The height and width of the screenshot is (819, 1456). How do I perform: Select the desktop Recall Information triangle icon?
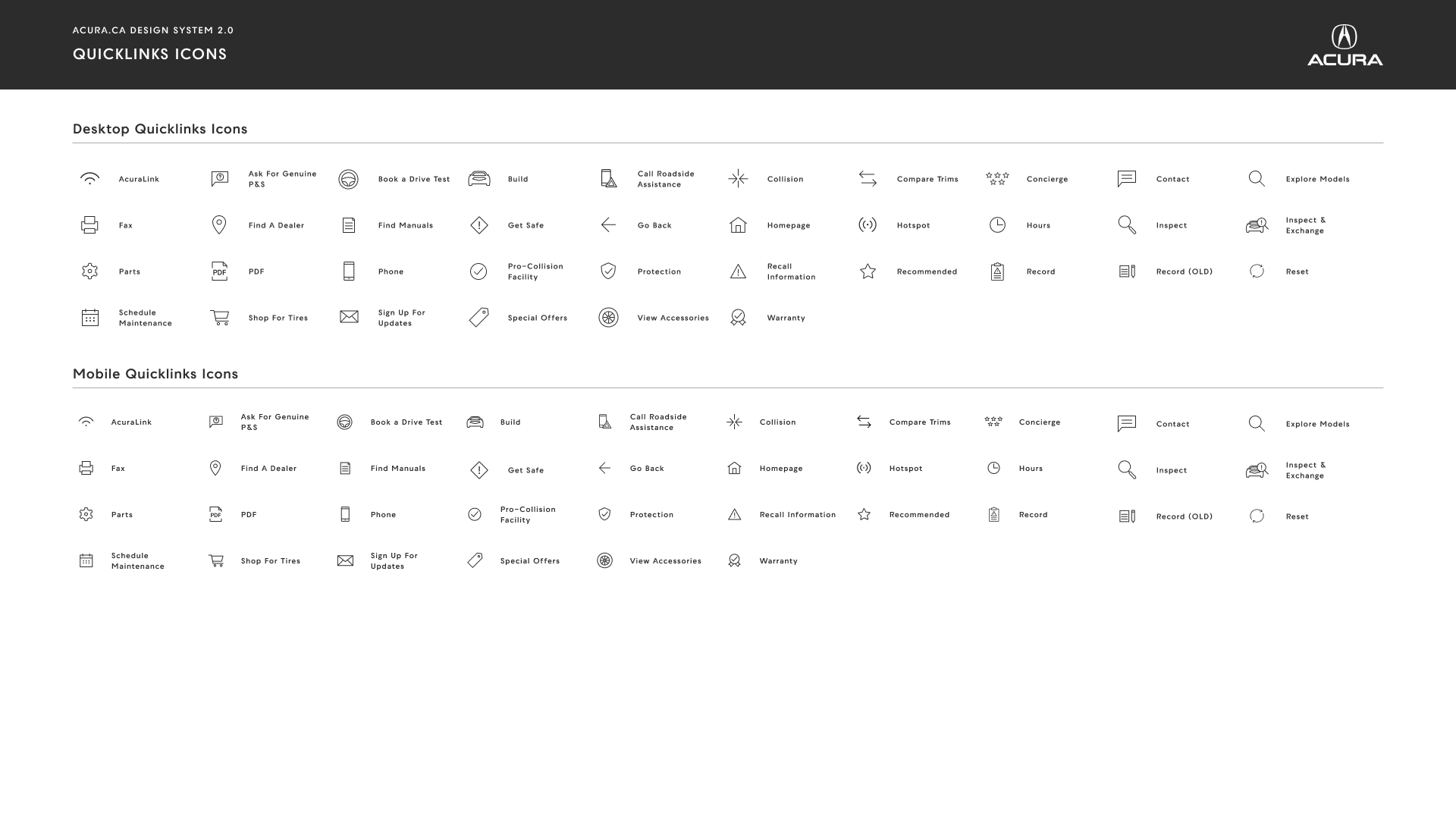(x=738, y=271)
